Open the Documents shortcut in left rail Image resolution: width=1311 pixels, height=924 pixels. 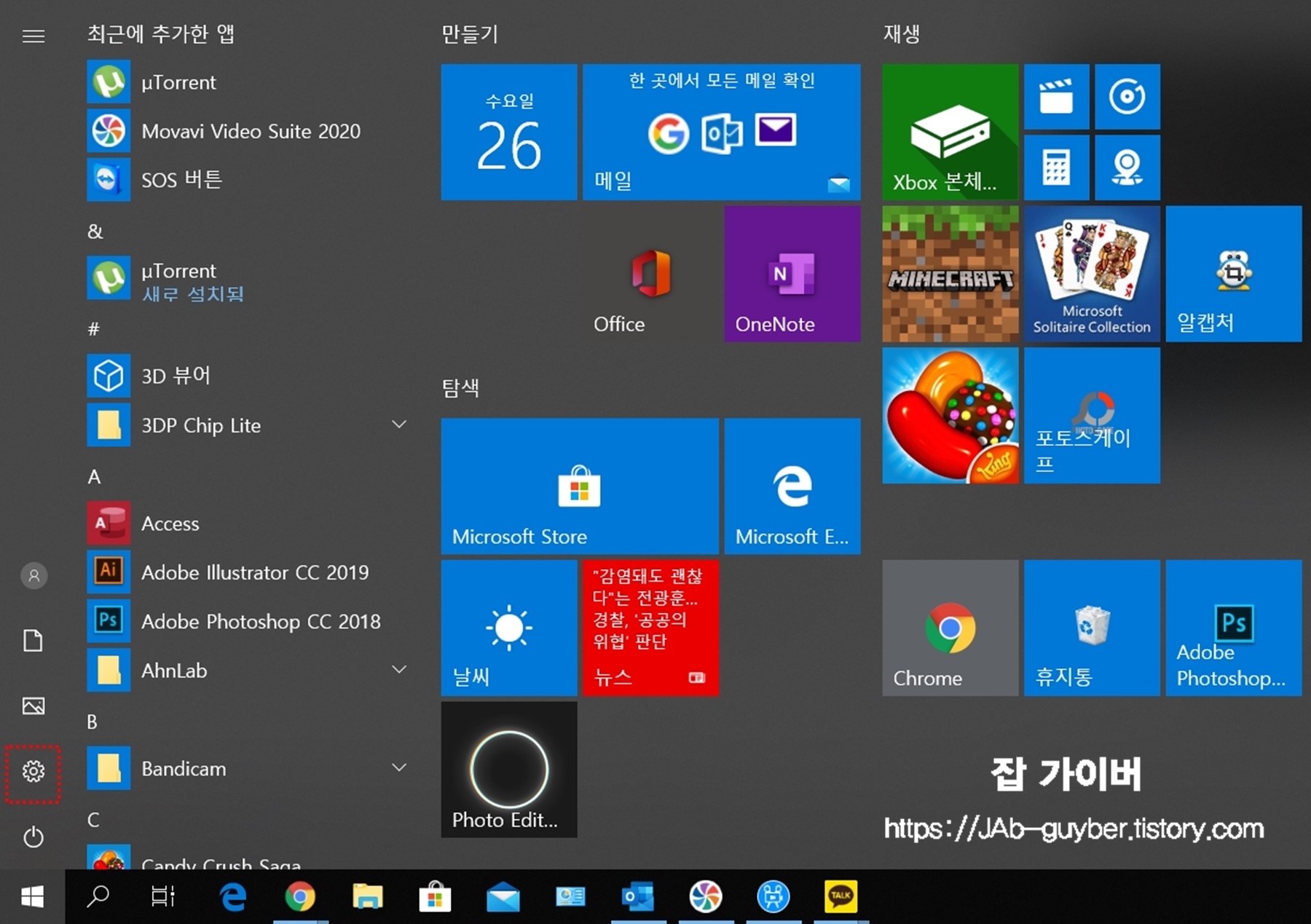click(x=33, y=641)
